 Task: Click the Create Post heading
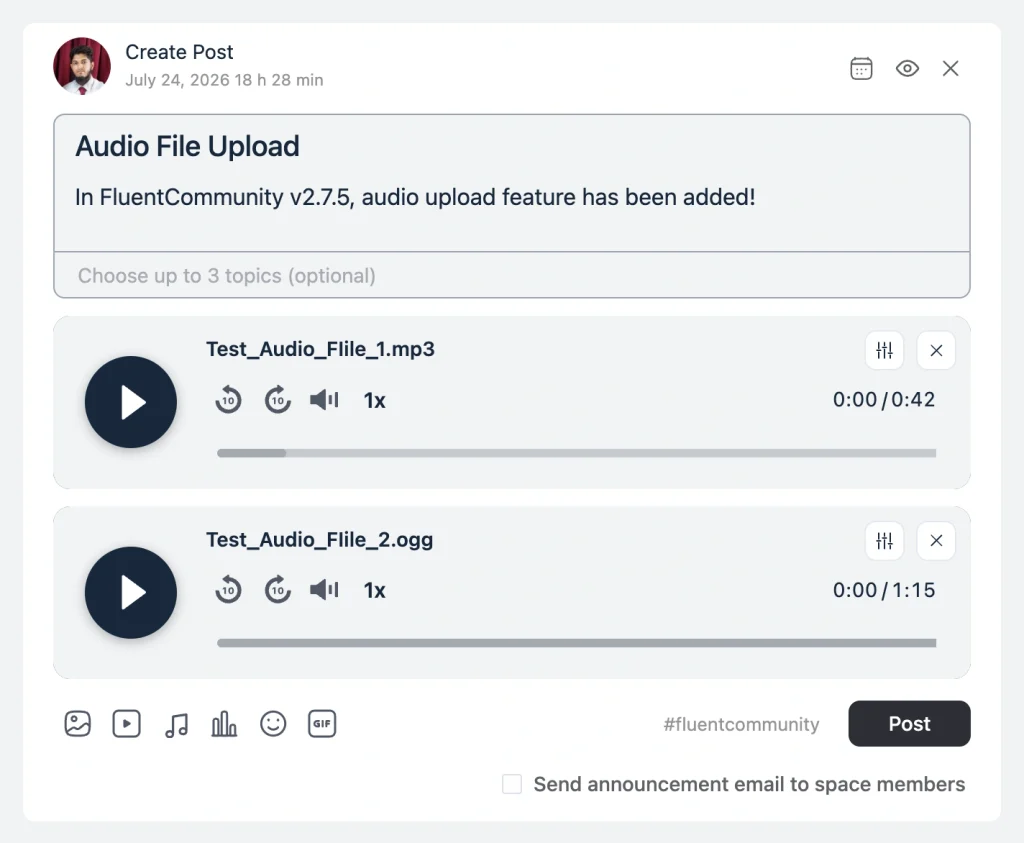pos(179,52)
